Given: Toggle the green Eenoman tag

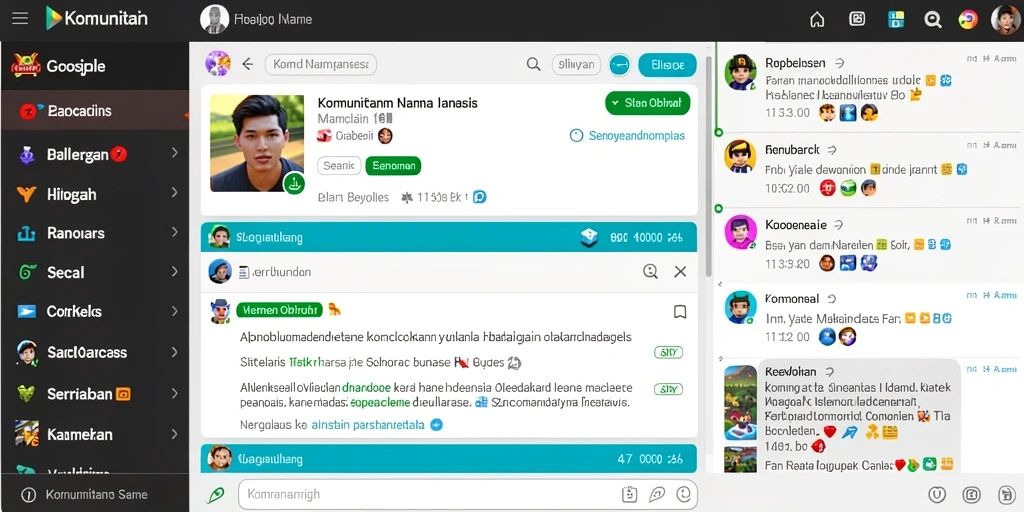Looking at the screenshot, I should coord(393,166).
